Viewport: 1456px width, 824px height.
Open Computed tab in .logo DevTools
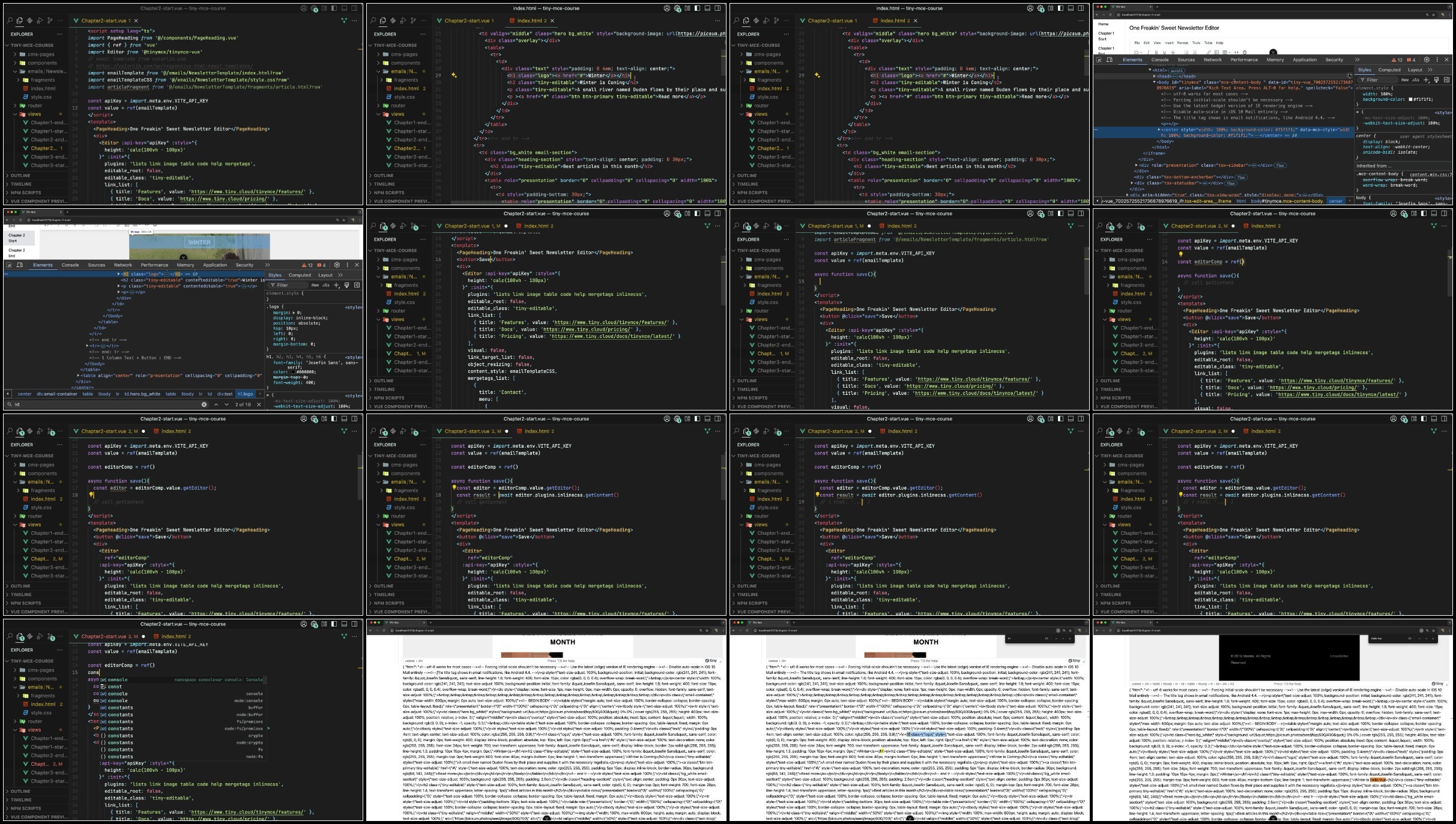300,275
